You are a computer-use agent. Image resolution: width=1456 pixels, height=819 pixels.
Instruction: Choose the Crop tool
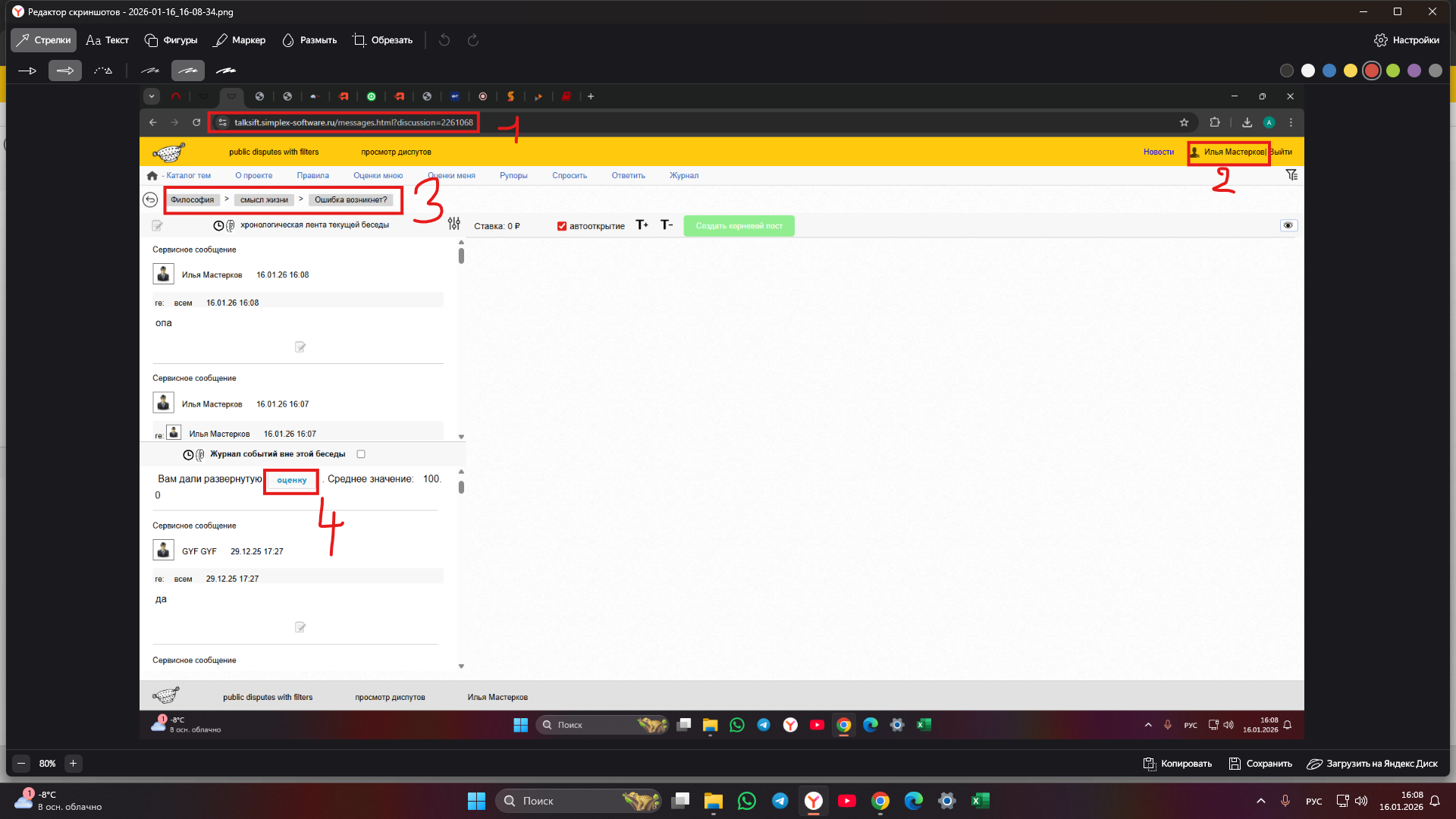(x=383, y=40)
